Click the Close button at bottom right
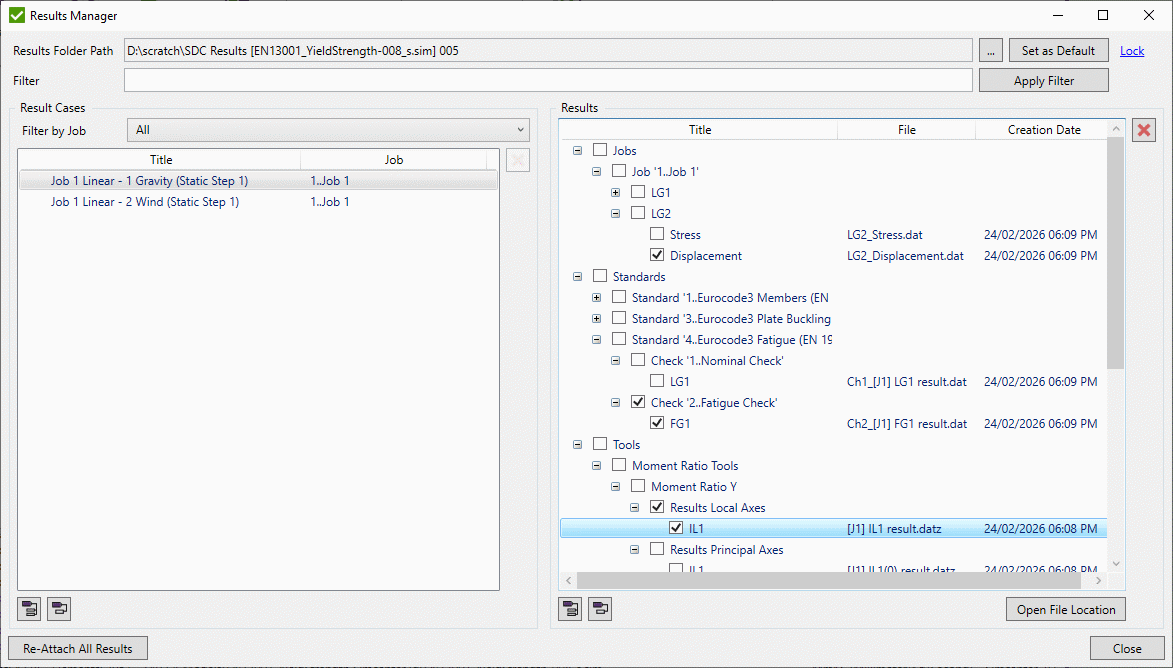 pos(1127,649)
